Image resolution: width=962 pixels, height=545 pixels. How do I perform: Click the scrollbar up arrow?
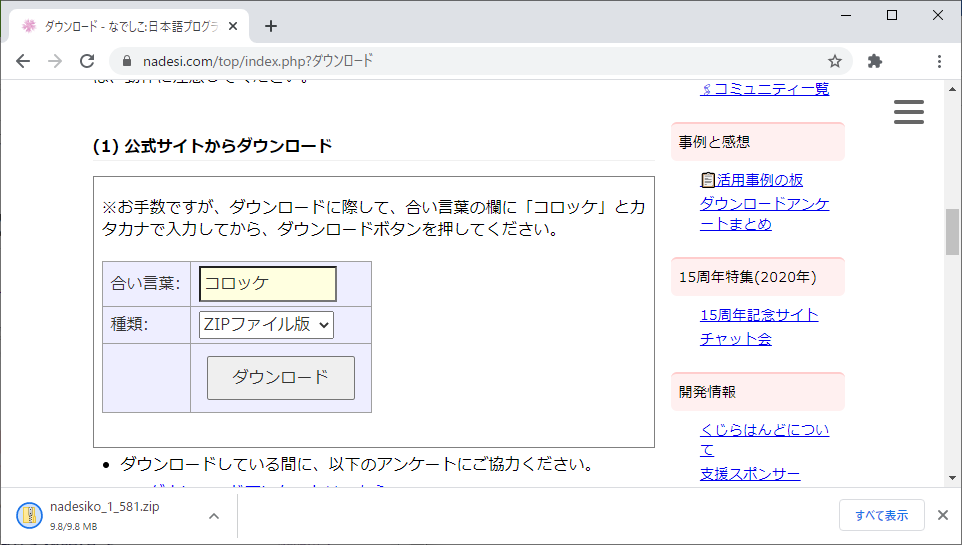952,89
